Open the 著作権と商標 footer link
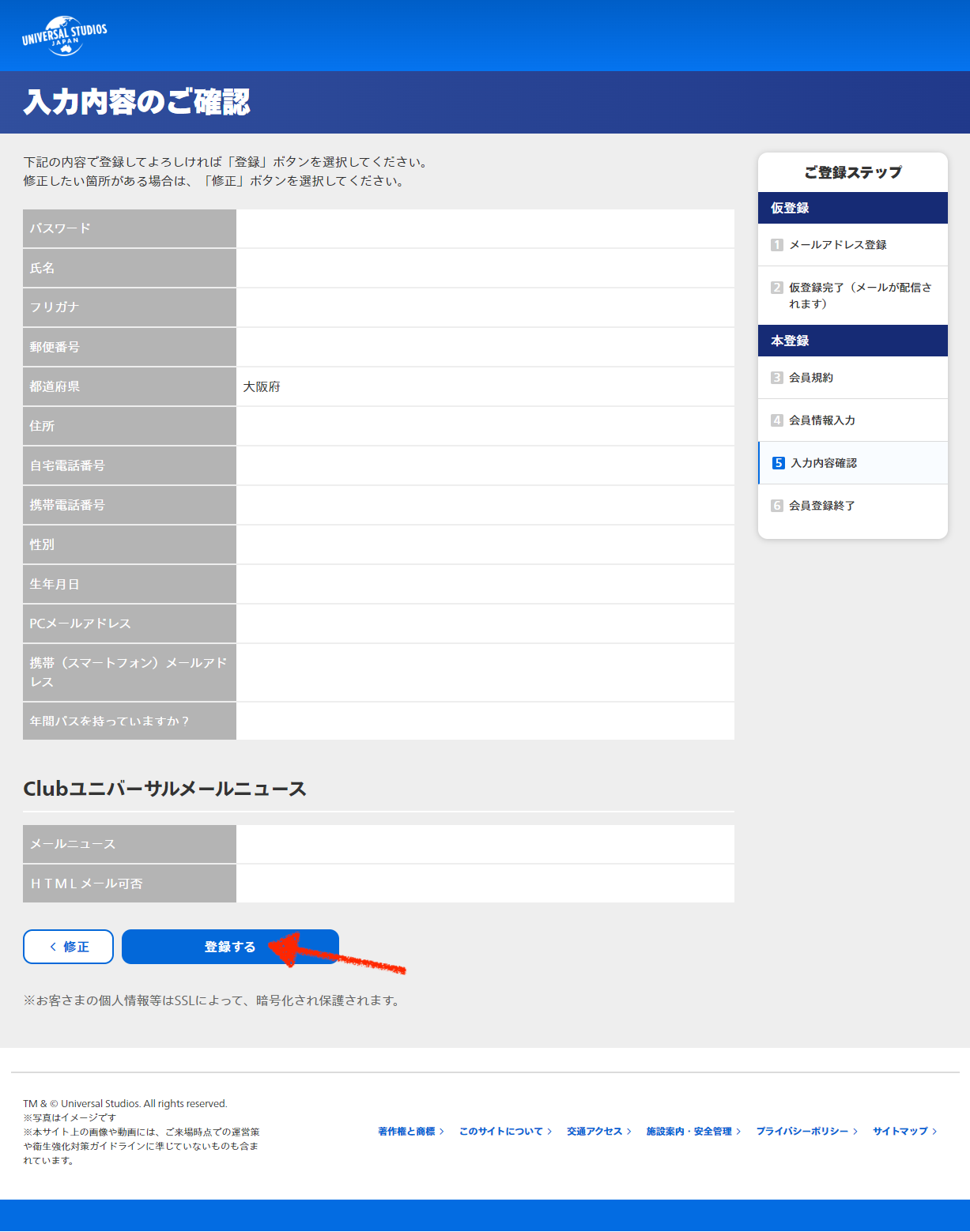970x1232 pixels. pyautogui.click(x=411, y=1132)
